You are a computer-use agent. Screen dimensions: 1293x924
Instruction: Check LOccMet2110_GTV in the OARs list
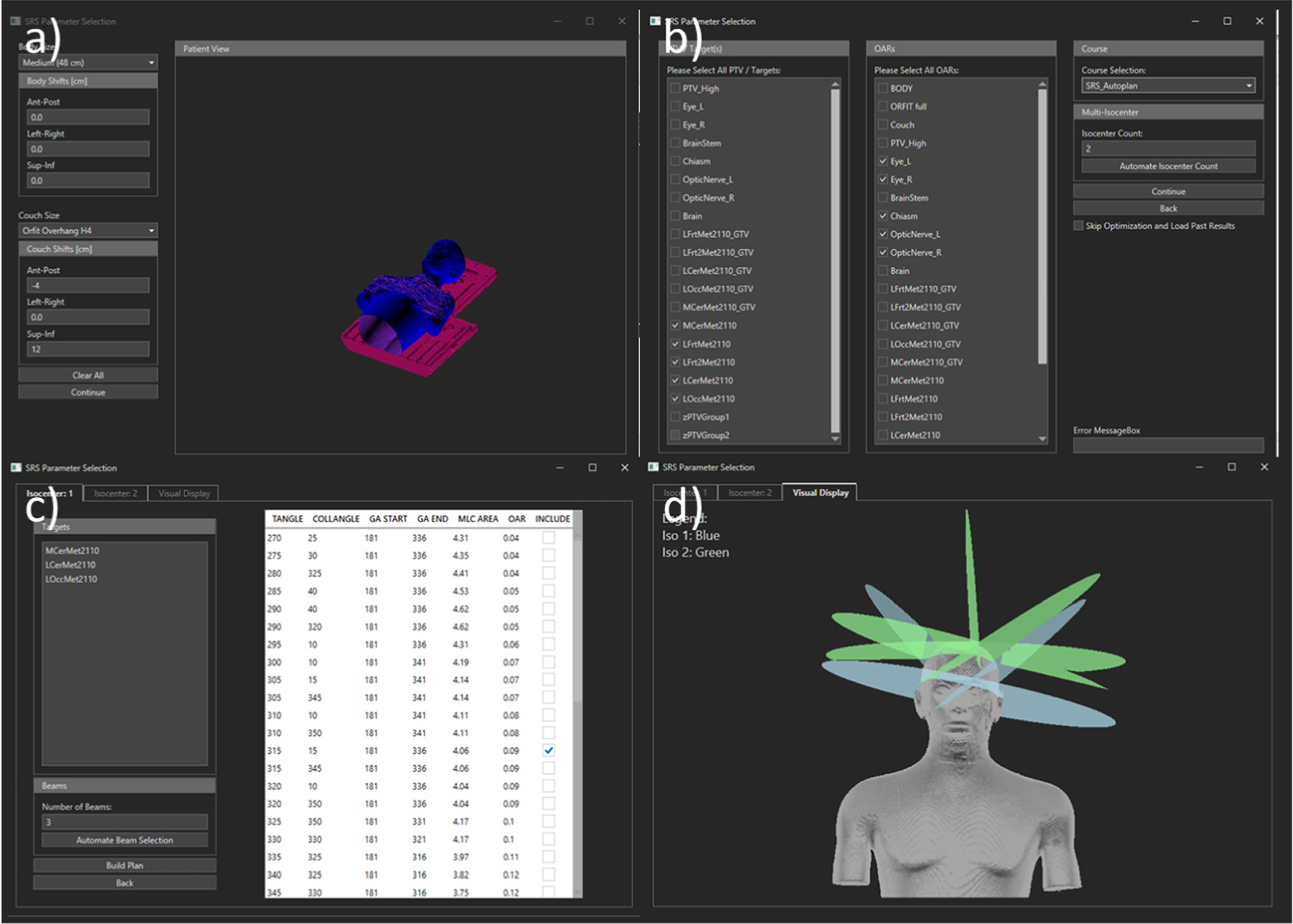click(882, 343)
